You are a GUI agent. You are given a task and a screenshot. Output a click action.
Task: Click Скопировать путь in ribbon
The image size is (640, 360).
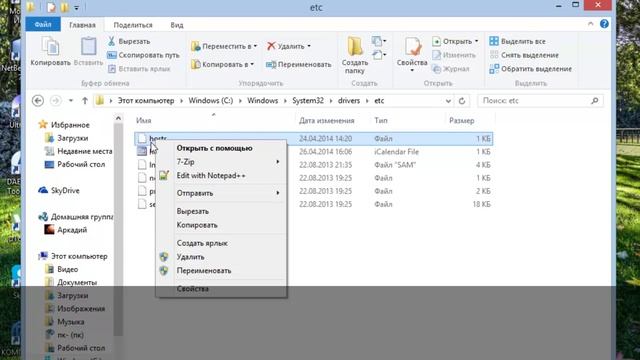tap(143, 55)
